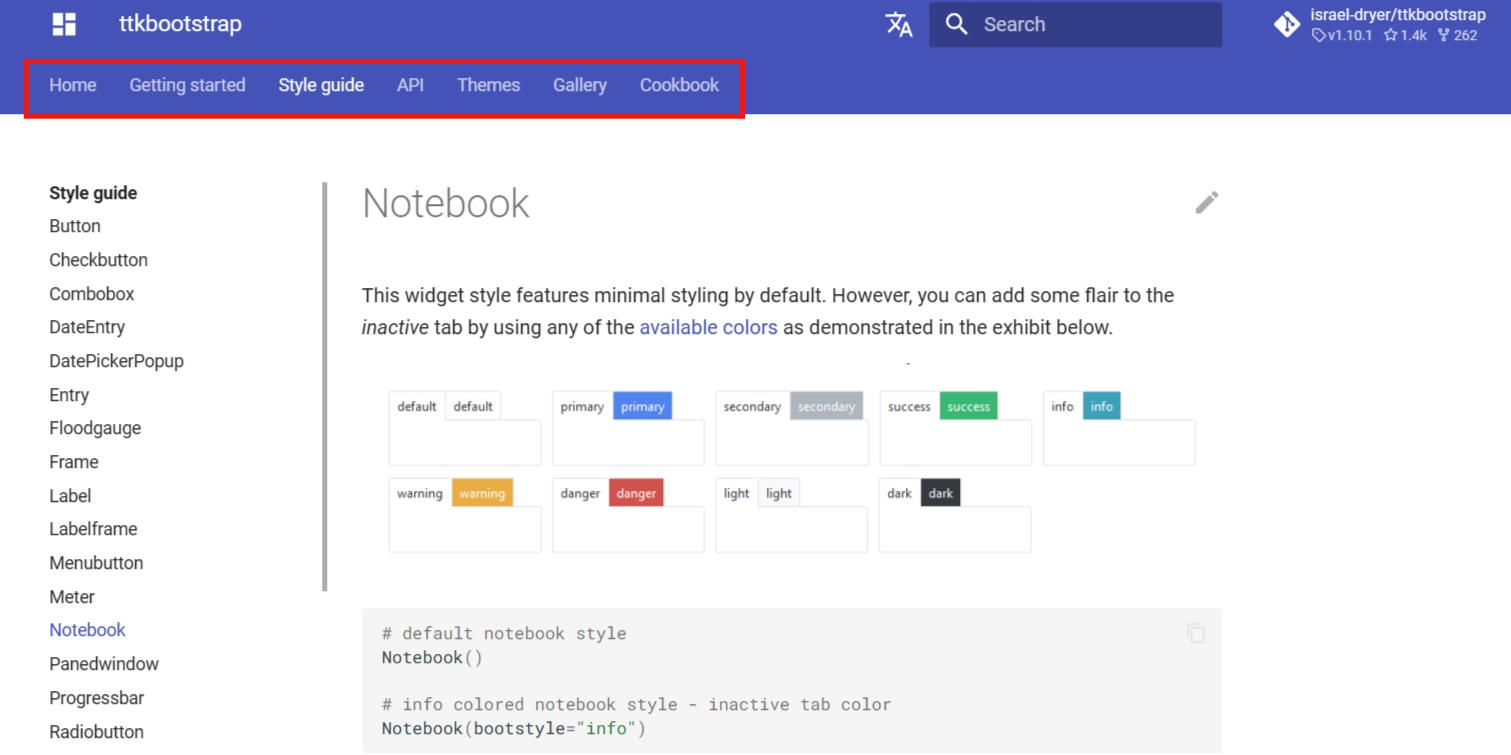Image resolution: width=1511 pixels, height=755 pixels.
Task: Open the language selector icon
Action: 899,24
